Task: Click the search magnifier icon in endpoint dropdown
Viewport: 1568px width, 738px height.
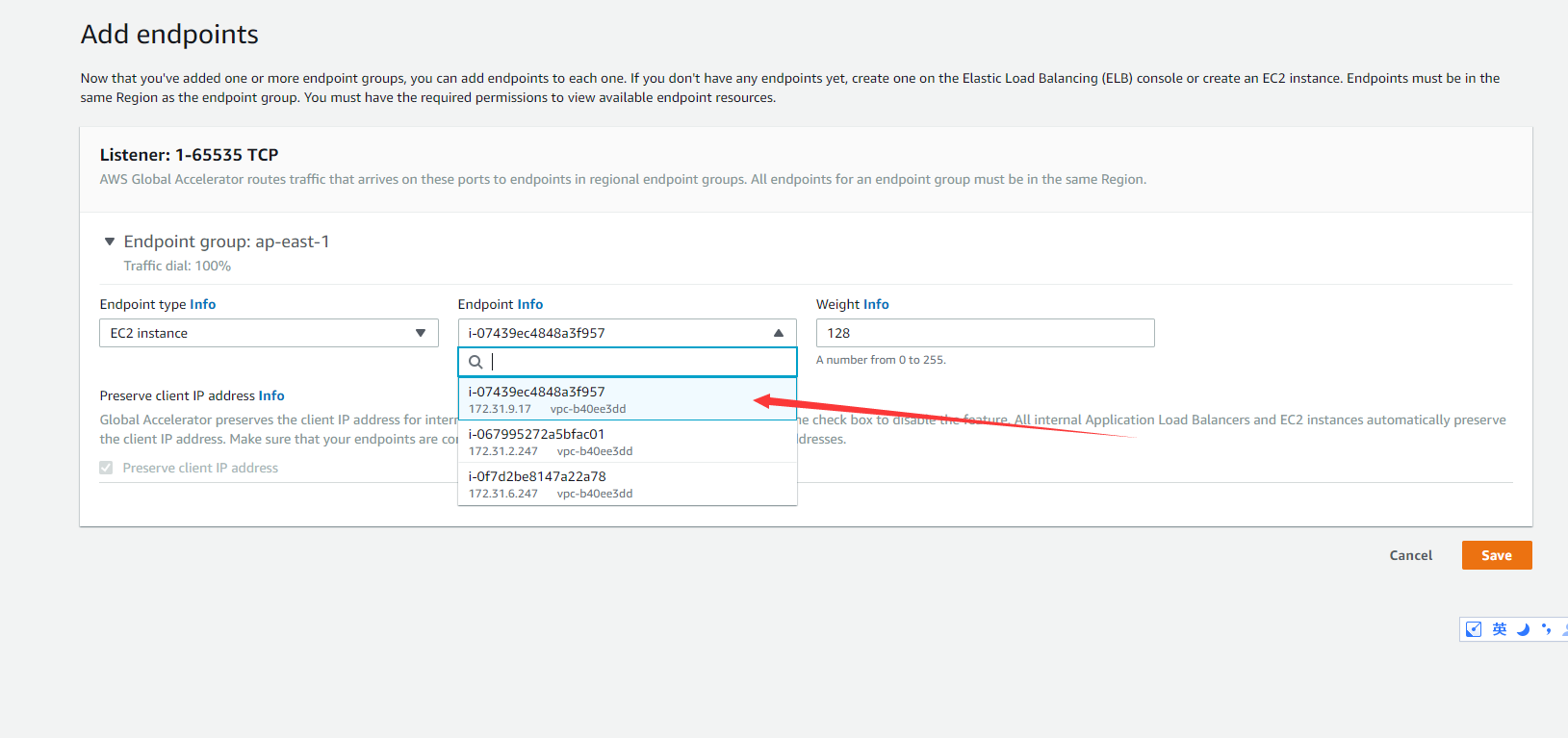Action: pyautogui.click(x=476, y=362)
